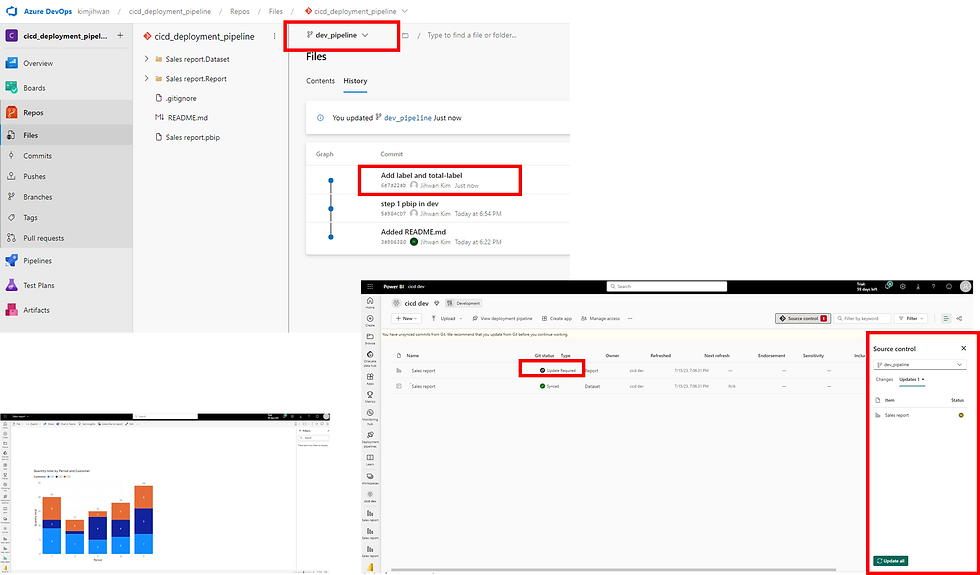Open the New dropdown in Power BI

(407, 318)
